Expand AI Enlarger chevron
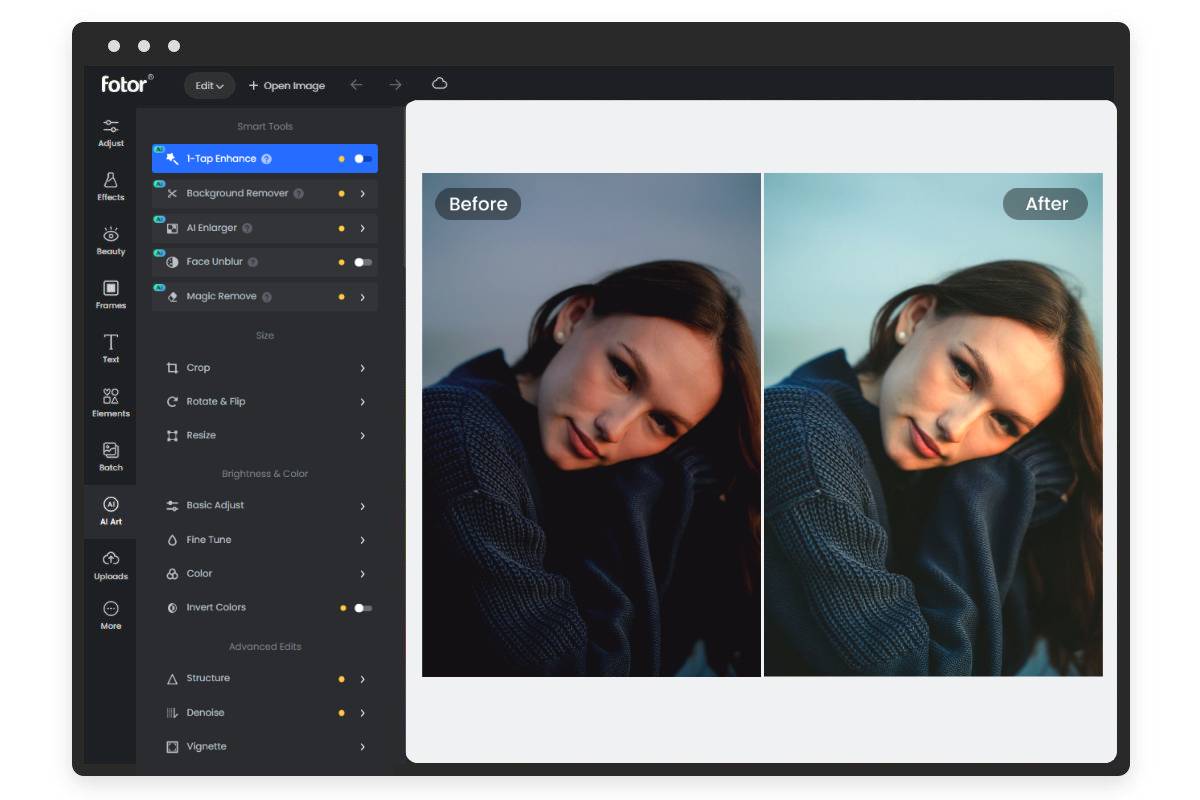 click(x=362, y=228)
